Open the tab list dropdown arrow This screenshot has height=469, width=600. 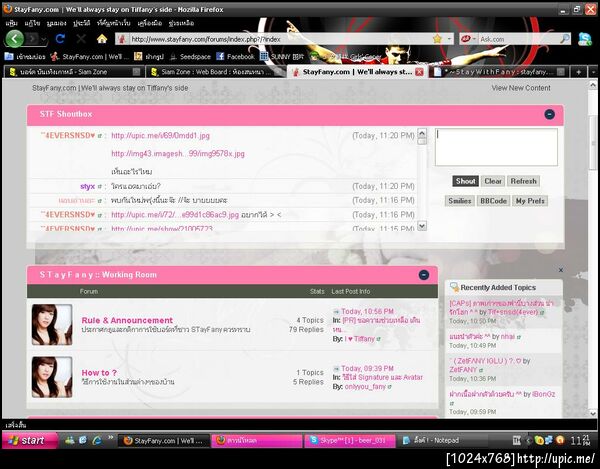tap(593, 72)
